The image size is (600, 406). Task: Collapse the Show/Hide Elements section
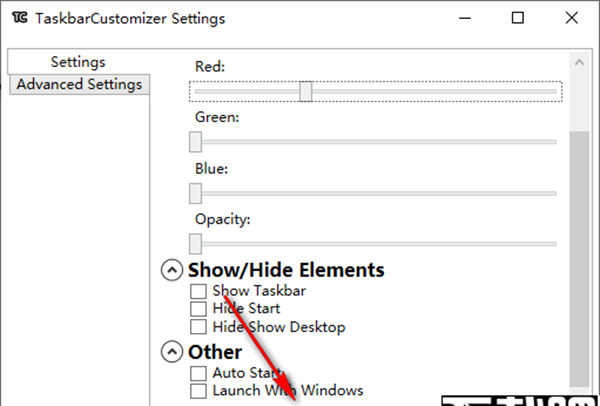coord(172,270)
